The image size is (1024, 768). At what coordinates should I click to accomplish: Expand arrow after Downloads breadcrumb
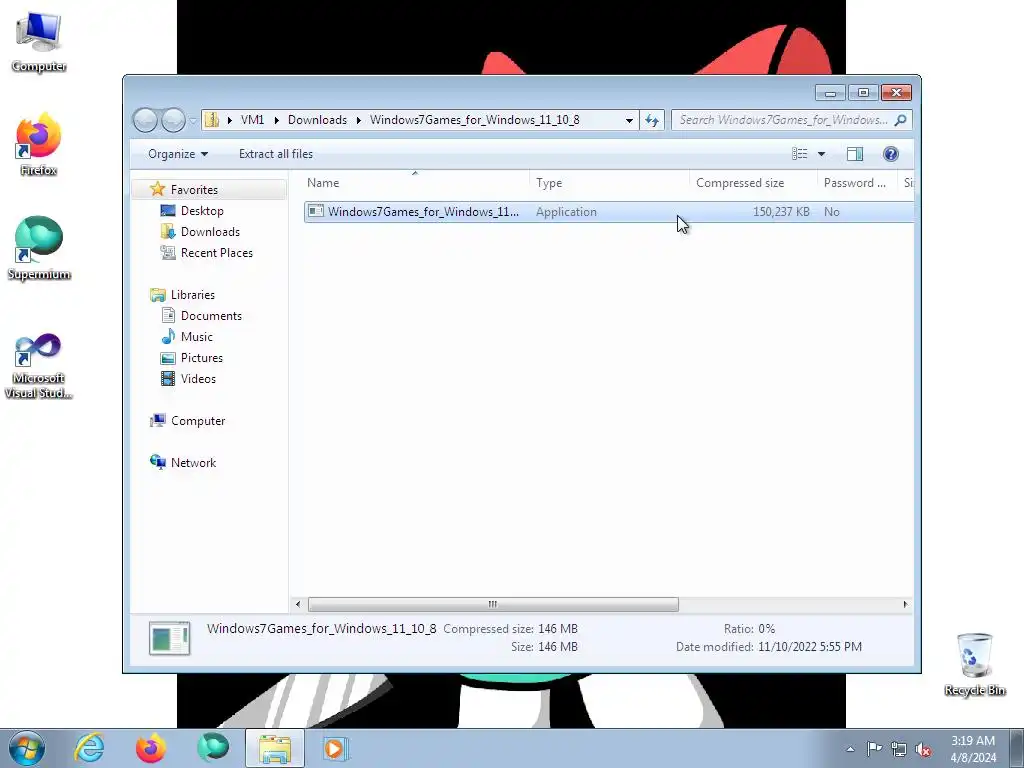click(359, 120)
